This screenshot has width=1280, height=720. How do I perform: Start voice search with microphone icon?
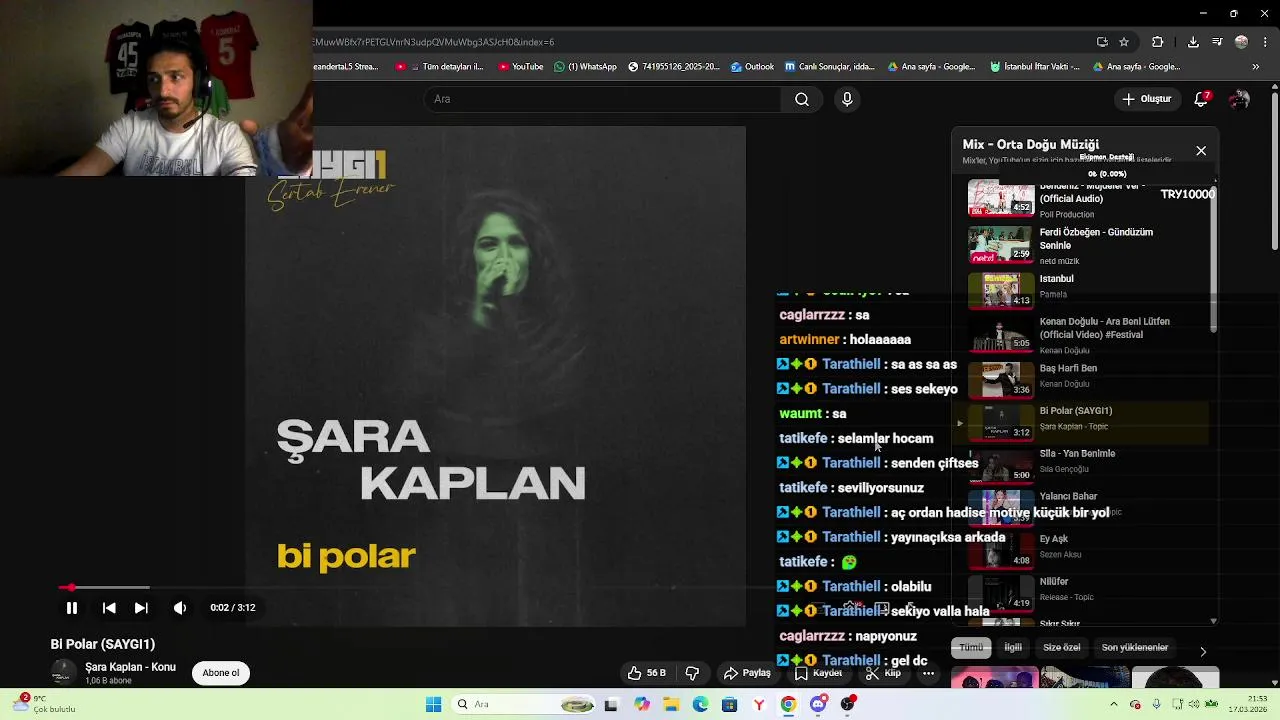(x=847, y=99)
